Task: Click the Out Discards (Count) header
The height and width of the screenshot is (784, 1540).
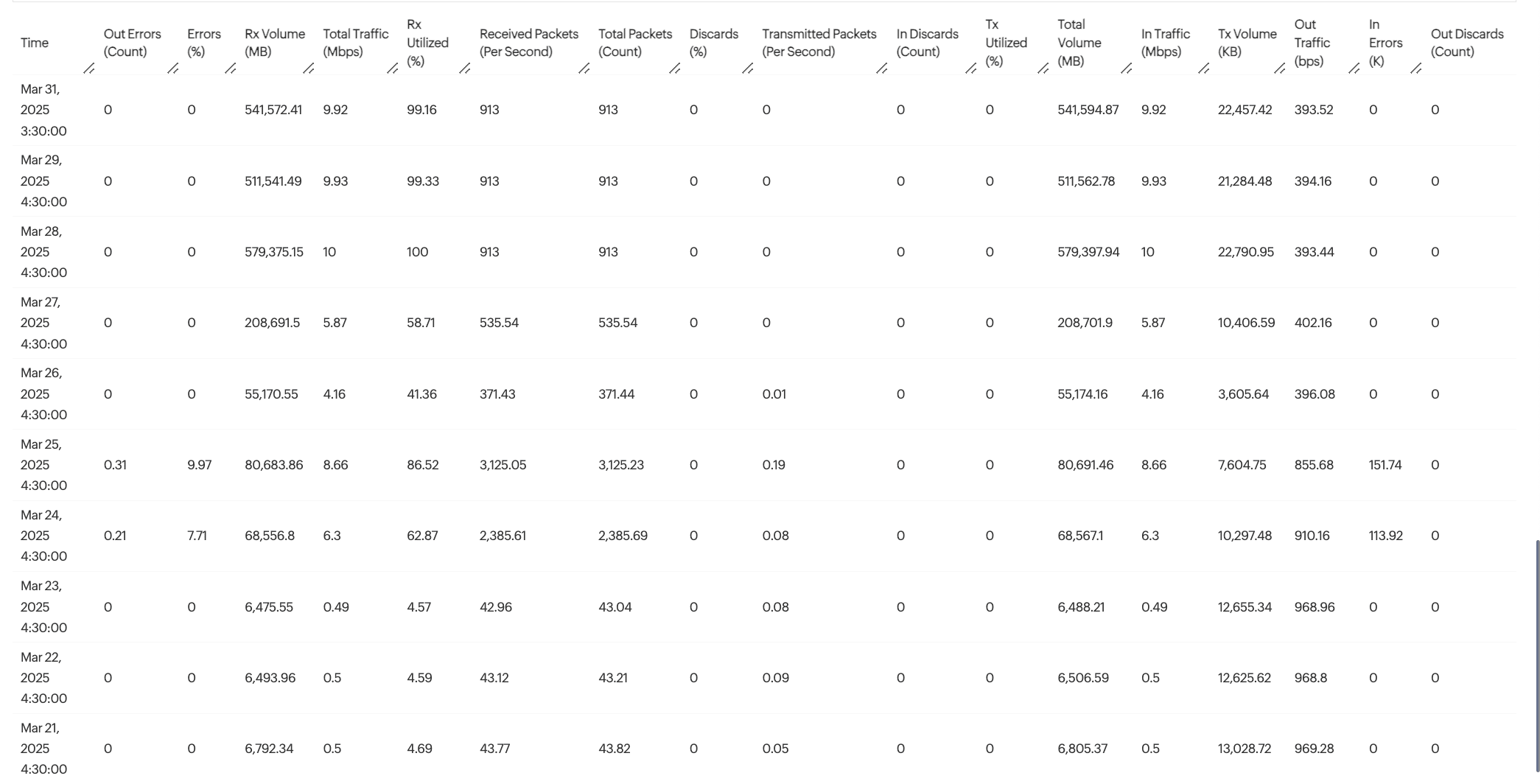Action: pos(1466,43)
